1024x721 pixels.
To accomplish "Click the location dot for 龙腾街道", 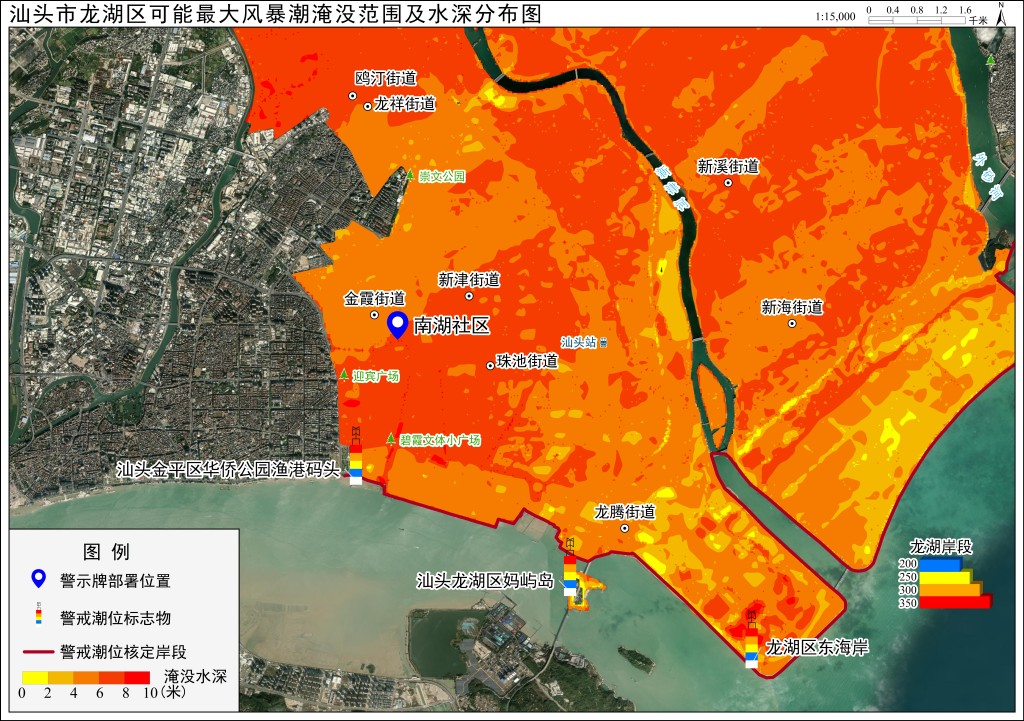I will (624, 528).
